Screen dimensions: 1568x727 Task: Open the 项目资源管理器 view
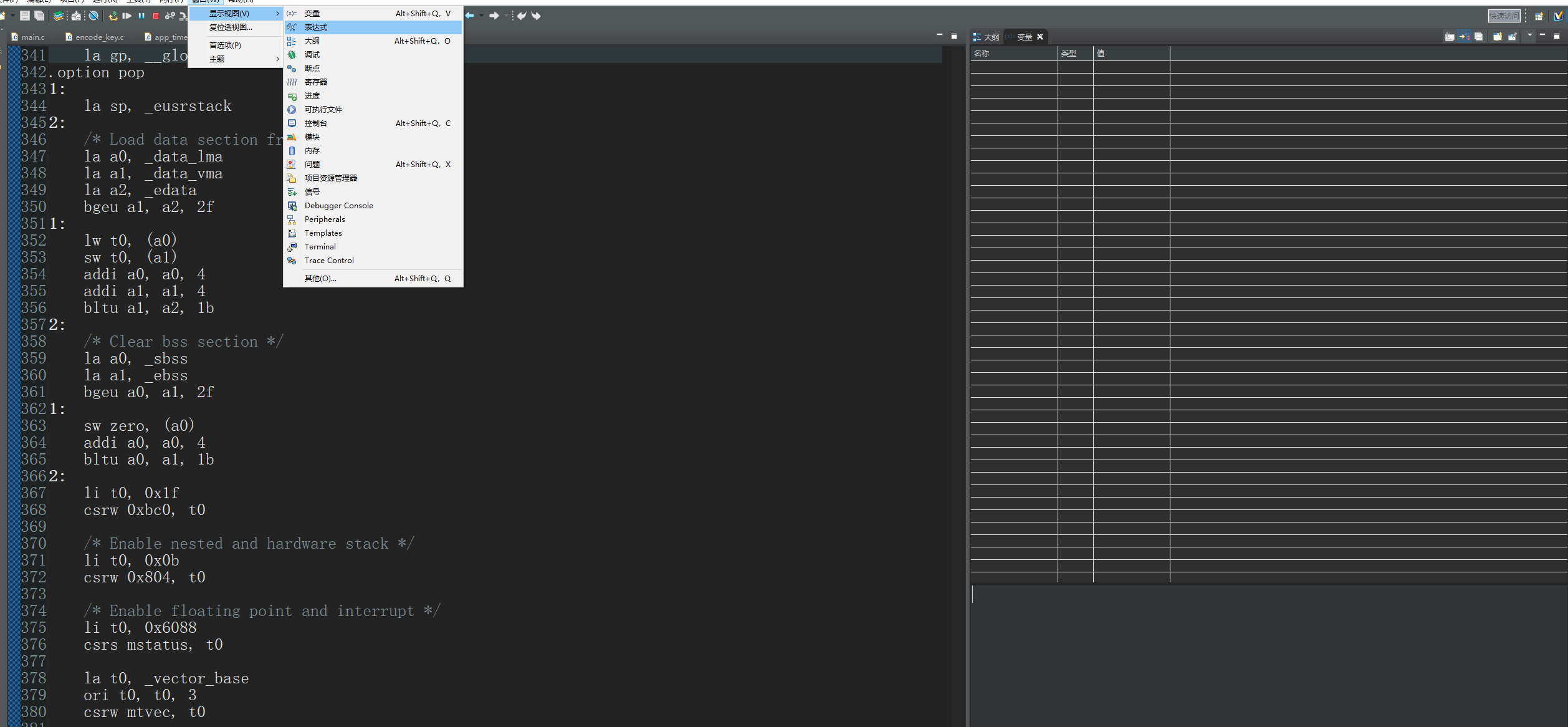[373, 178]
